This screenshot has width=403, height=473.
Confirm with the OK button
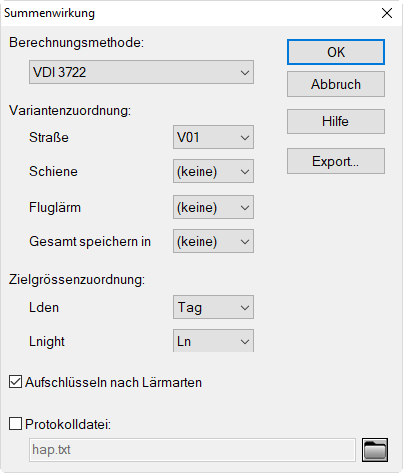pyautogui.click(x=336, y=52)
